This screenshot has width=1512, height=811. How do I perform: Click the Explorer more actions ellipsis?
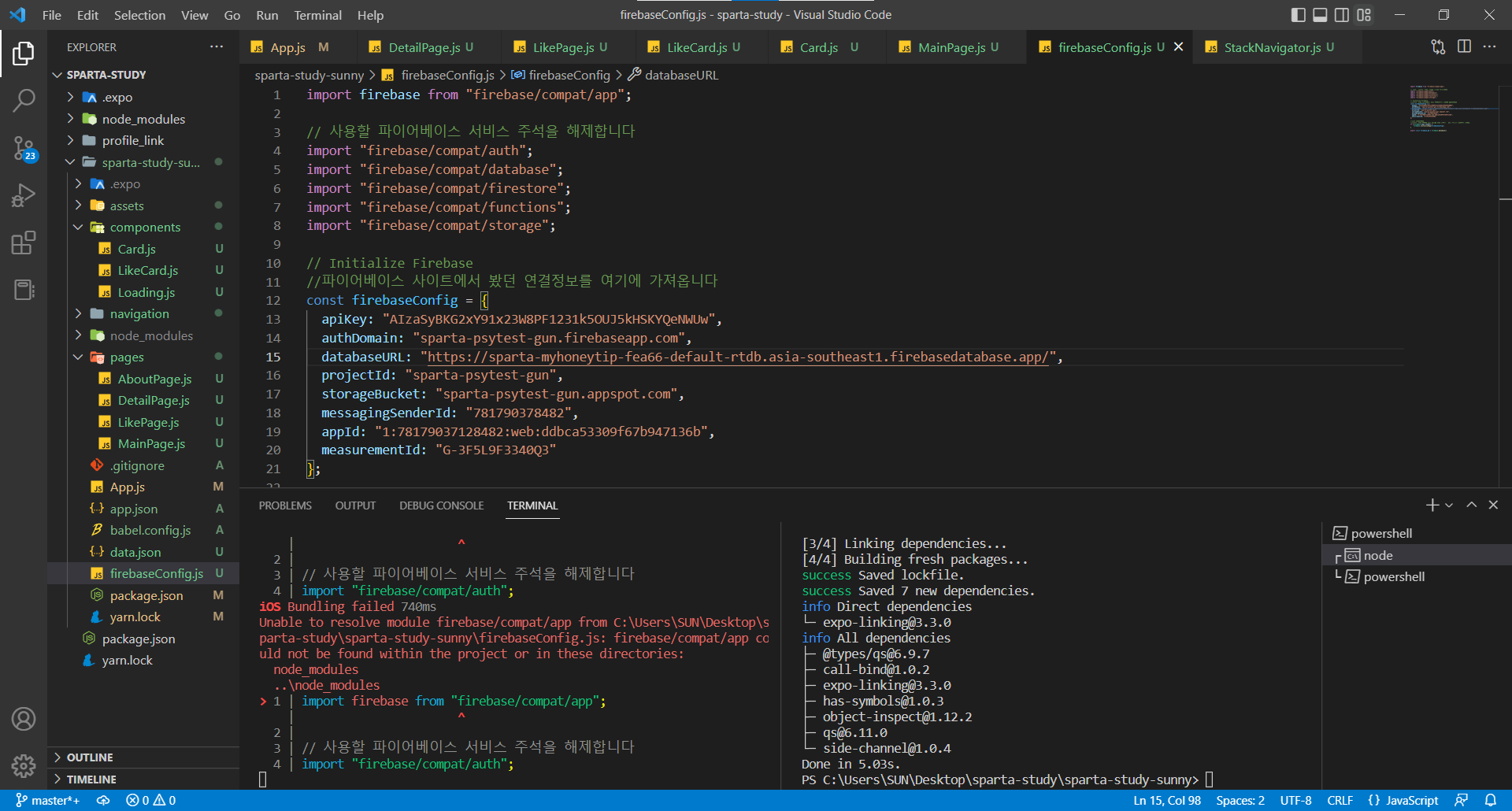(217, 47)
